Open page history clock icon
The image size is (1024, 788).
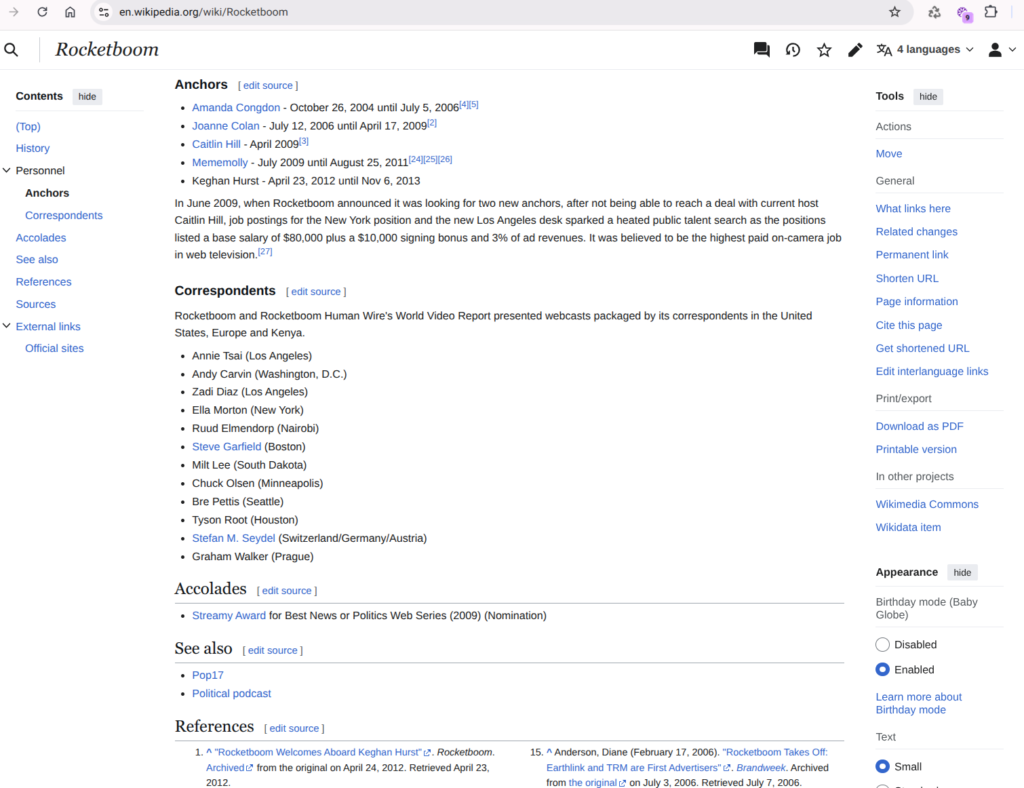(793, 50)
